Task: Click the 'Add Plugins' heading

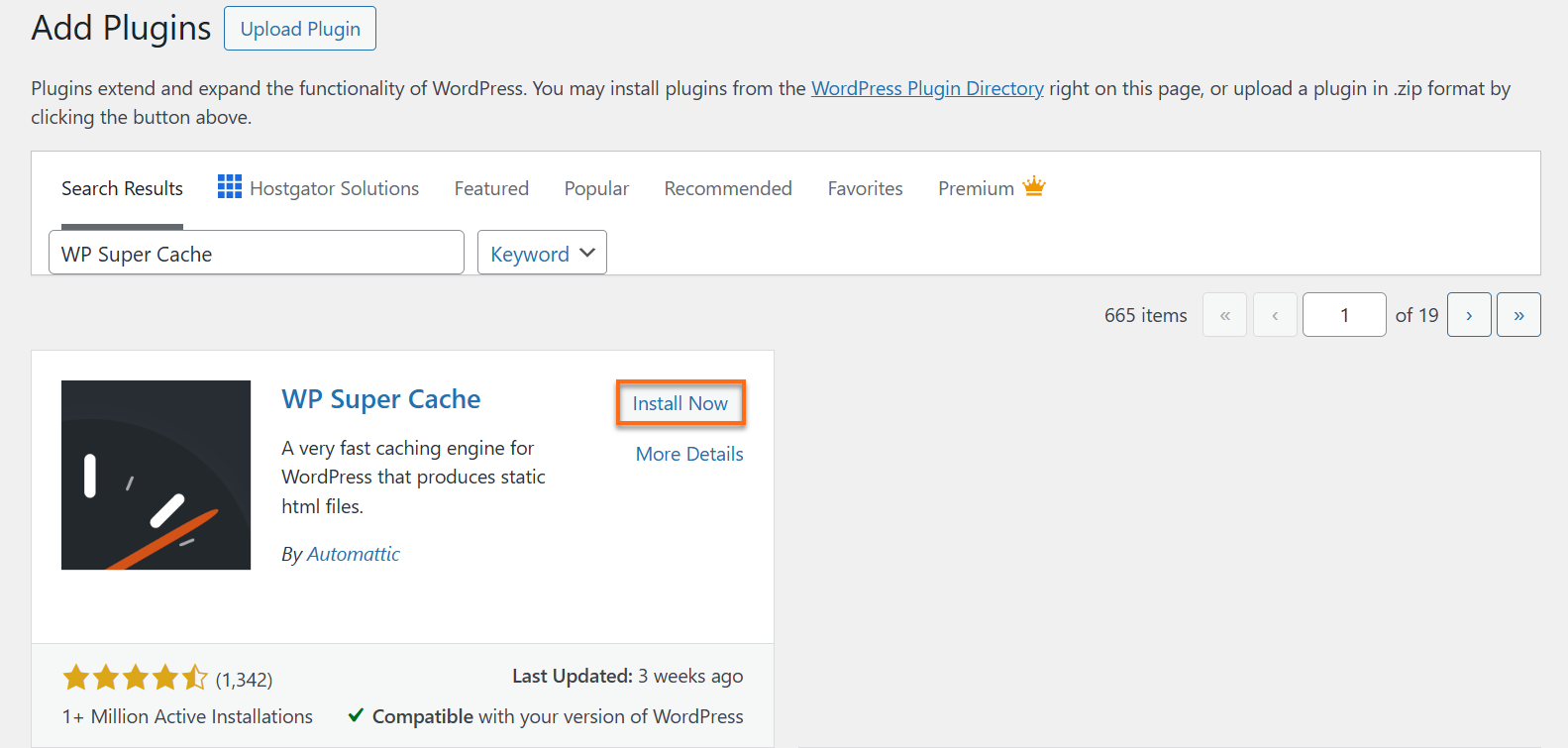Action: click(121, 28)
